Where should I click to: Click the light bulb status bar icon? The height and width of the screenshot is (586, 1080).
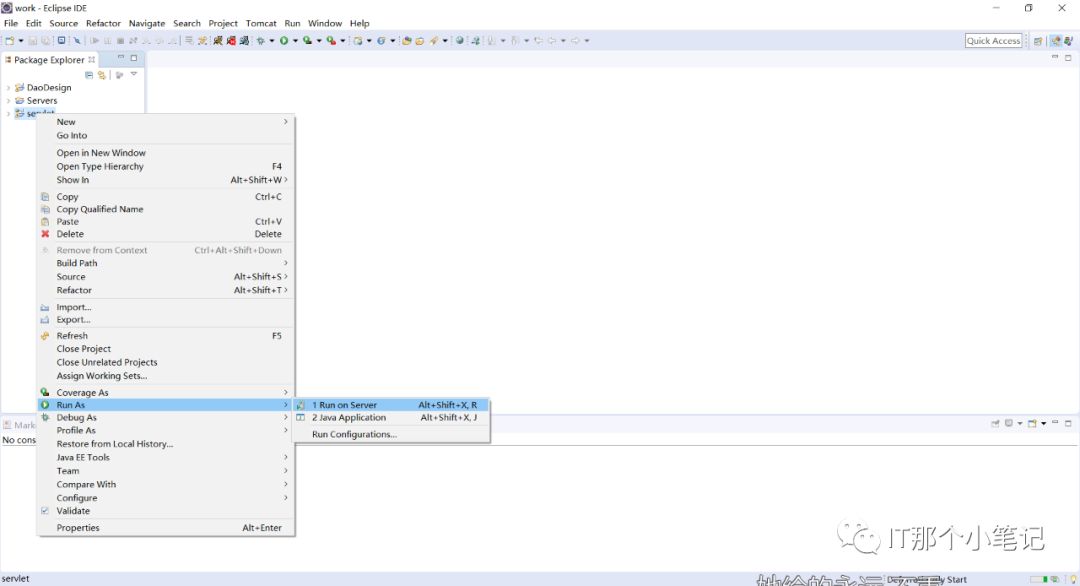point(1073,579)
